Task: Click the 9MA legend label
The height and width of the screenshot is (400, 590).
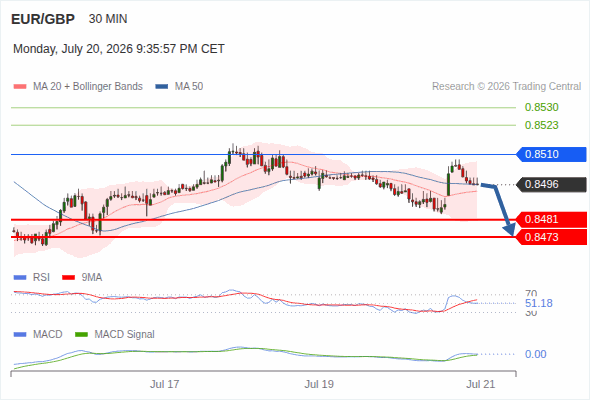Action: click(x=92, y=278)
